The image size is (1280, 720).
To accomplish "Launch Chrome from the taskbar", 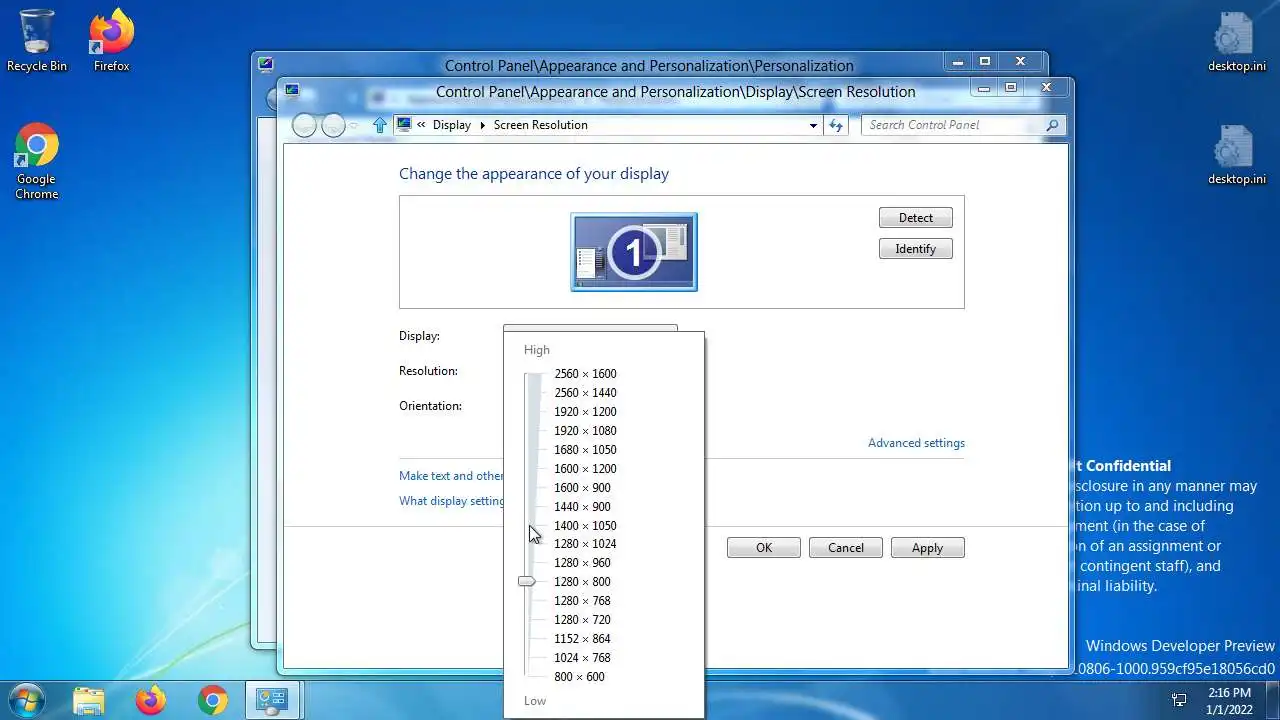I will pyautogui.click(x=212, y=700).
